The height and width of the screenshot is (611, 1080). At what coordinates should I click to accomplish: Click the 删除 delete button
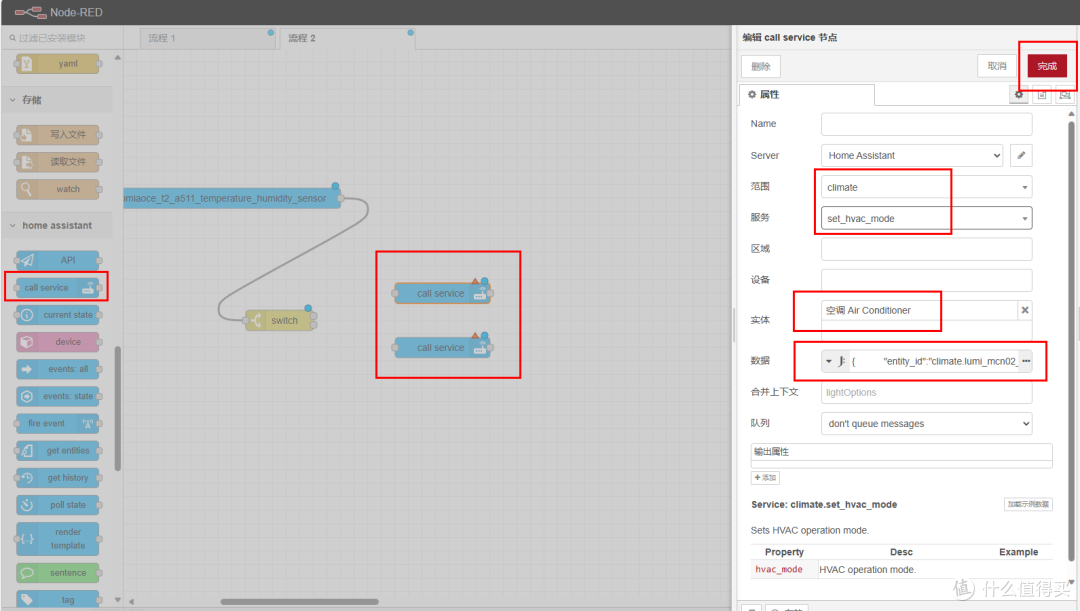click(x=761, y=66)
